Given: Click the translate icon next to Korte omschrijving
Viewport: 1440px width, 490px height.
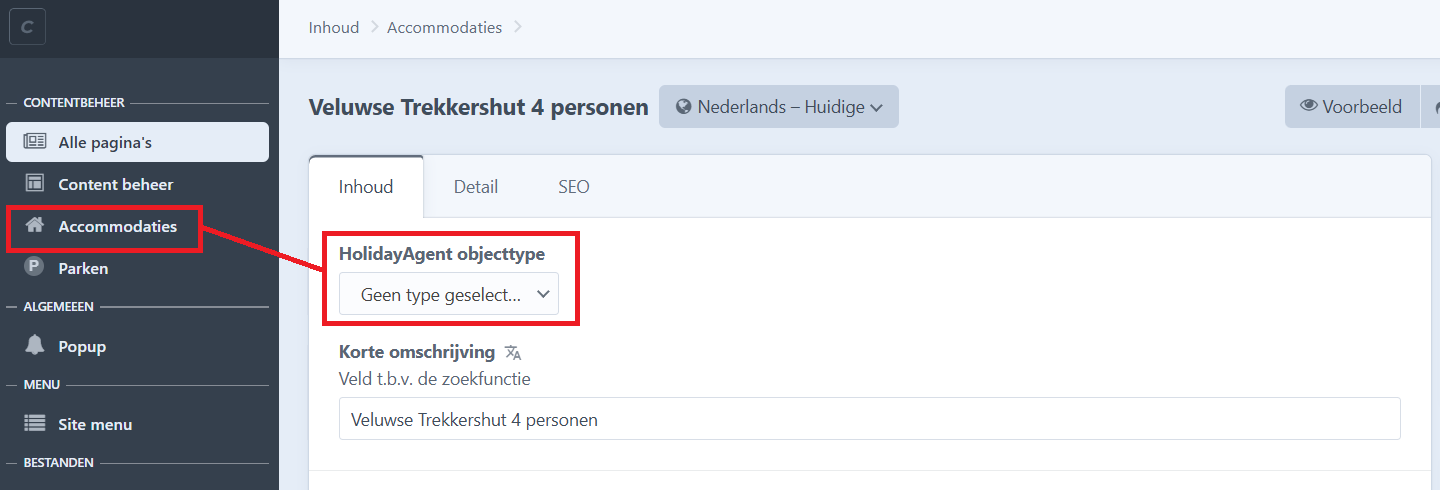Looking at the screenshot, I should tap(513, 352).
